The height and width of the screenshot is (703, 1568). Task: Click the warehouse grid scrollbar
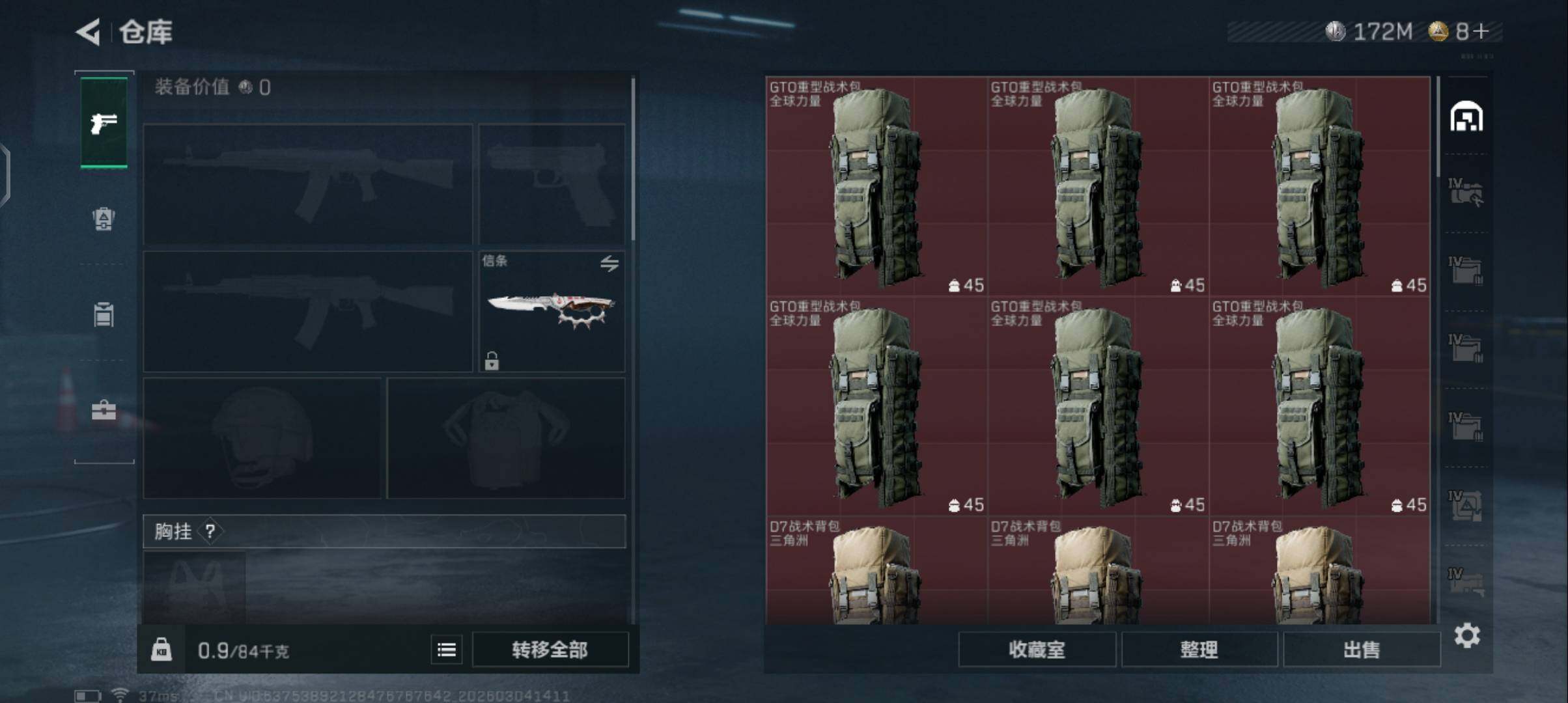tap(1438, 127)
